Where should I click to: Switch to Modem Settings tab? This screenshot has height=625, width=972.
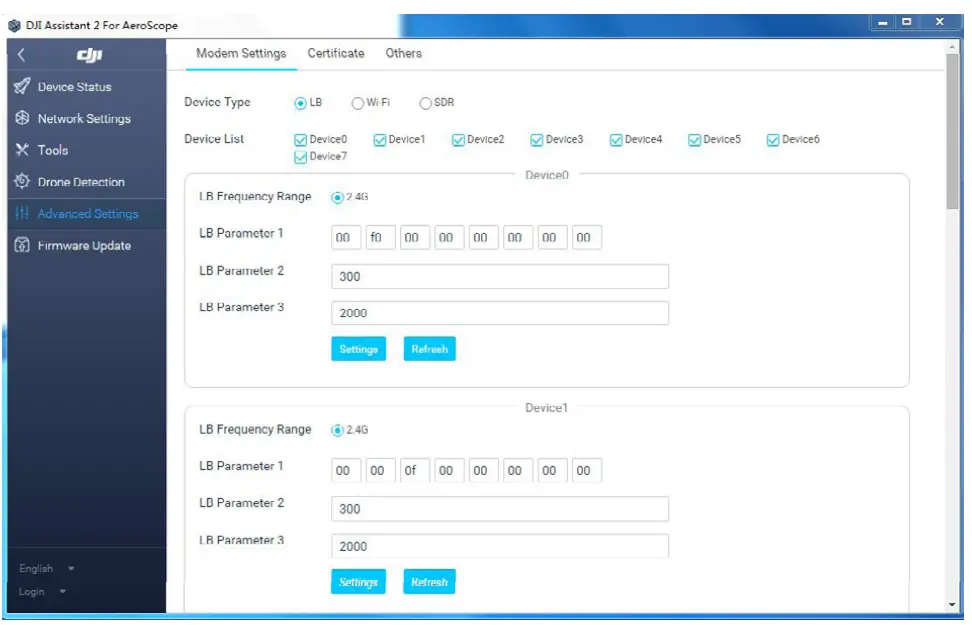click(x=241, y=53)
